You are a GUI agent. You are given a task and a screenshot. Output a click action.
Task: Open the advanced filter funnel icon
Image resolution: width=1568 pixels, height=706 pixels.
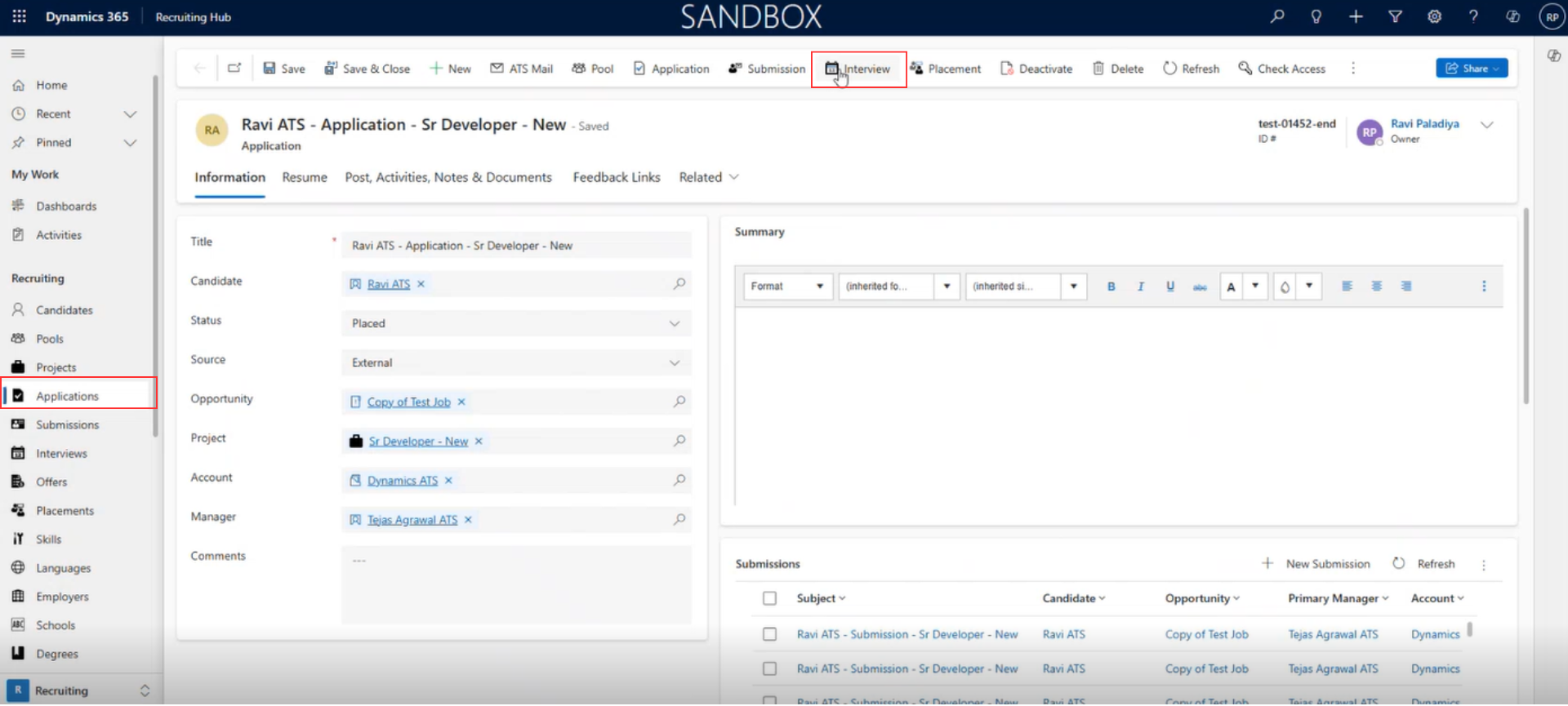(x=1395, y=16)
